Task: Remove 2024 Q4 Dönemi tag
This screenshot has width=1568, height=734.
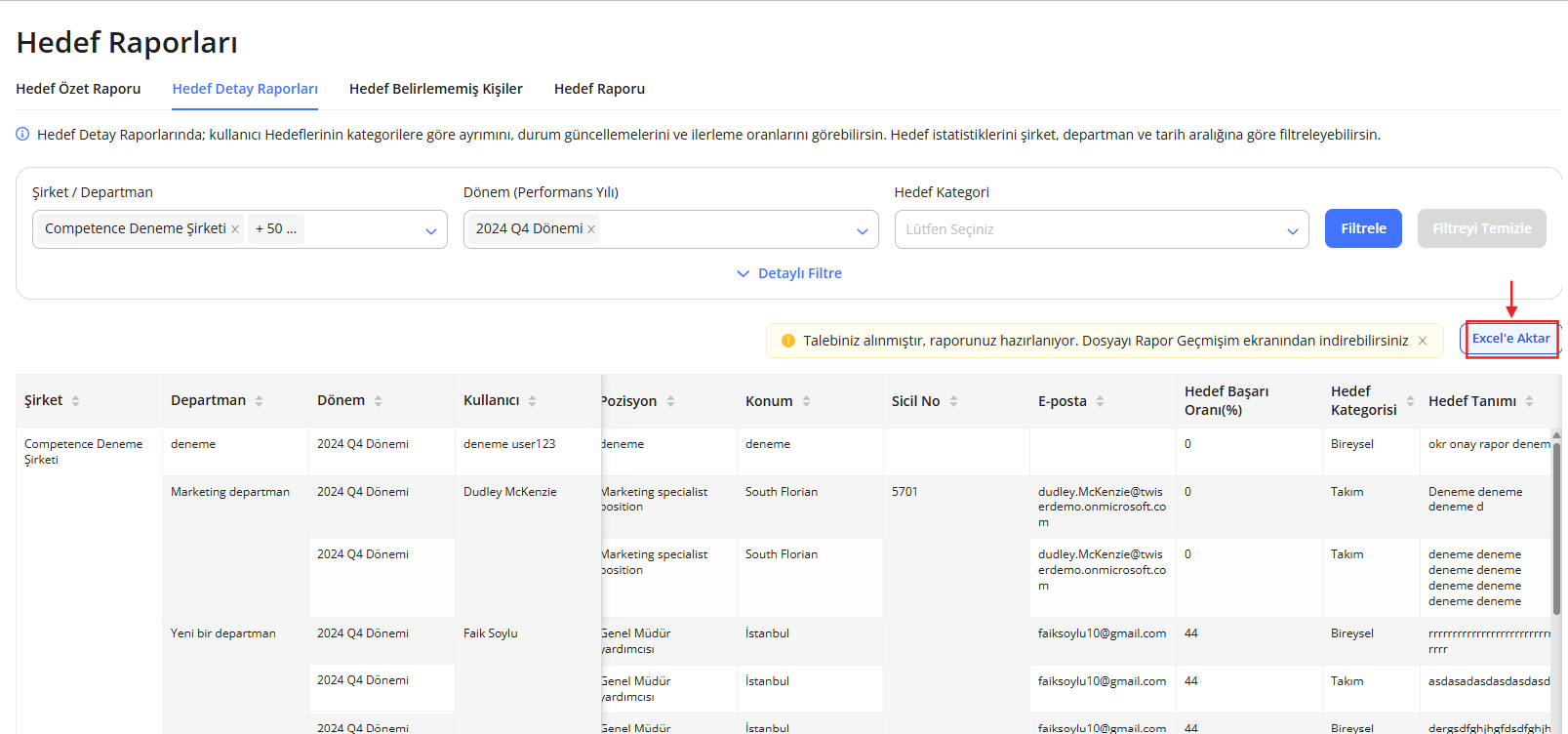Action: (x=591, y=229)
